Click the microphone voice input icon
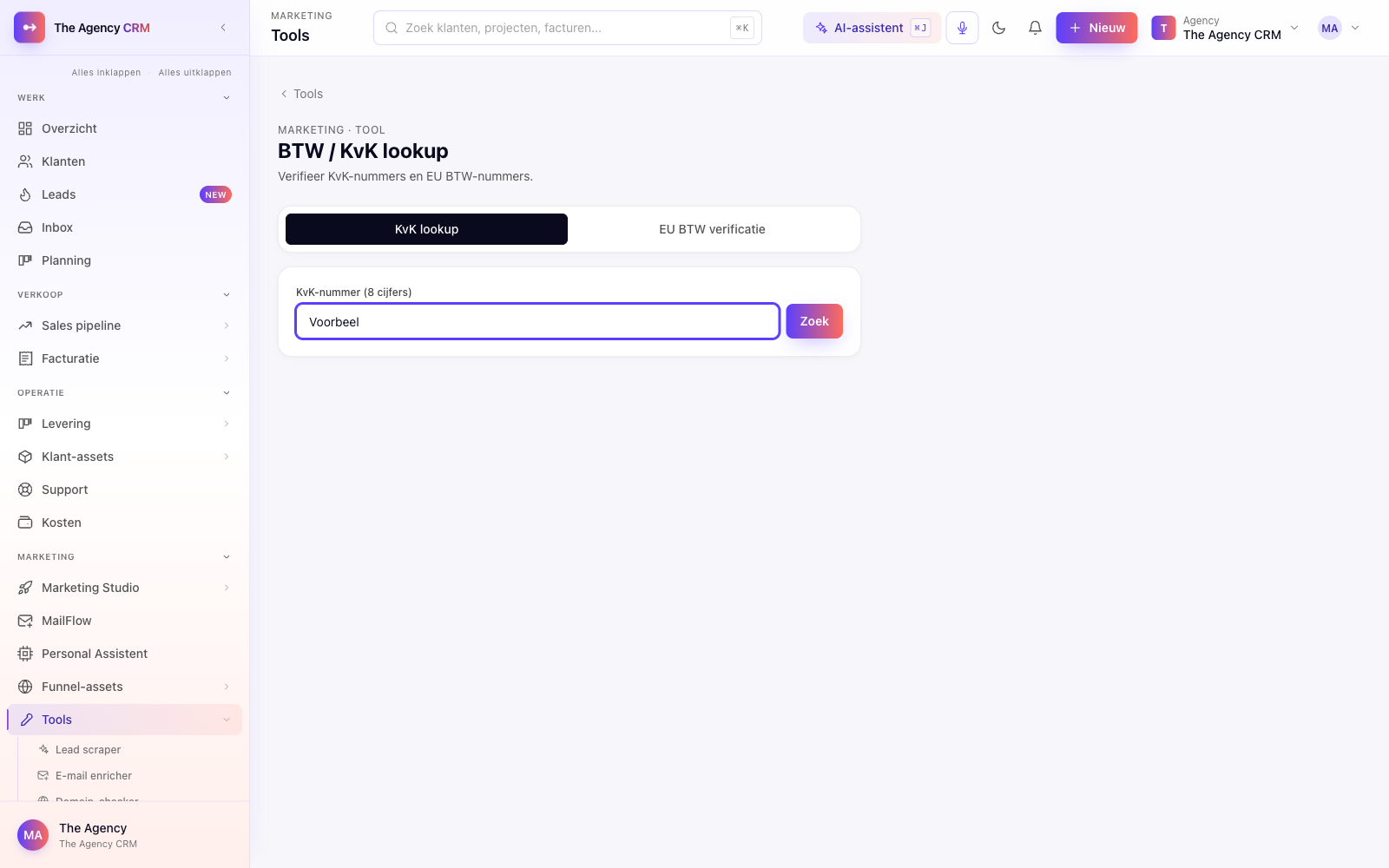Screen dimensions: 1389x868 click(962, 28)
